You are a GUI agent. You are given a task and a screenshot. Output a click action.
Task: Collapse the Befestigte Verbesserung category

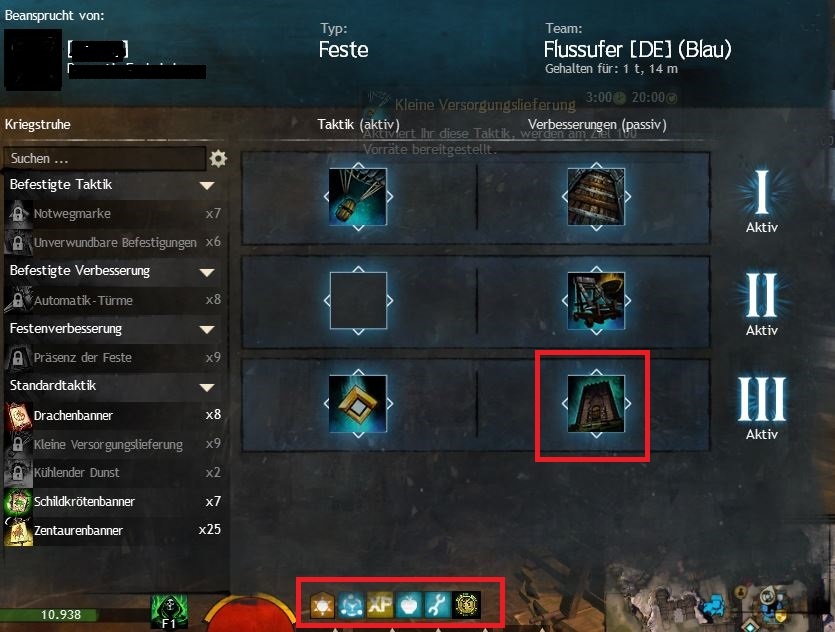click(x=207, y=272)
